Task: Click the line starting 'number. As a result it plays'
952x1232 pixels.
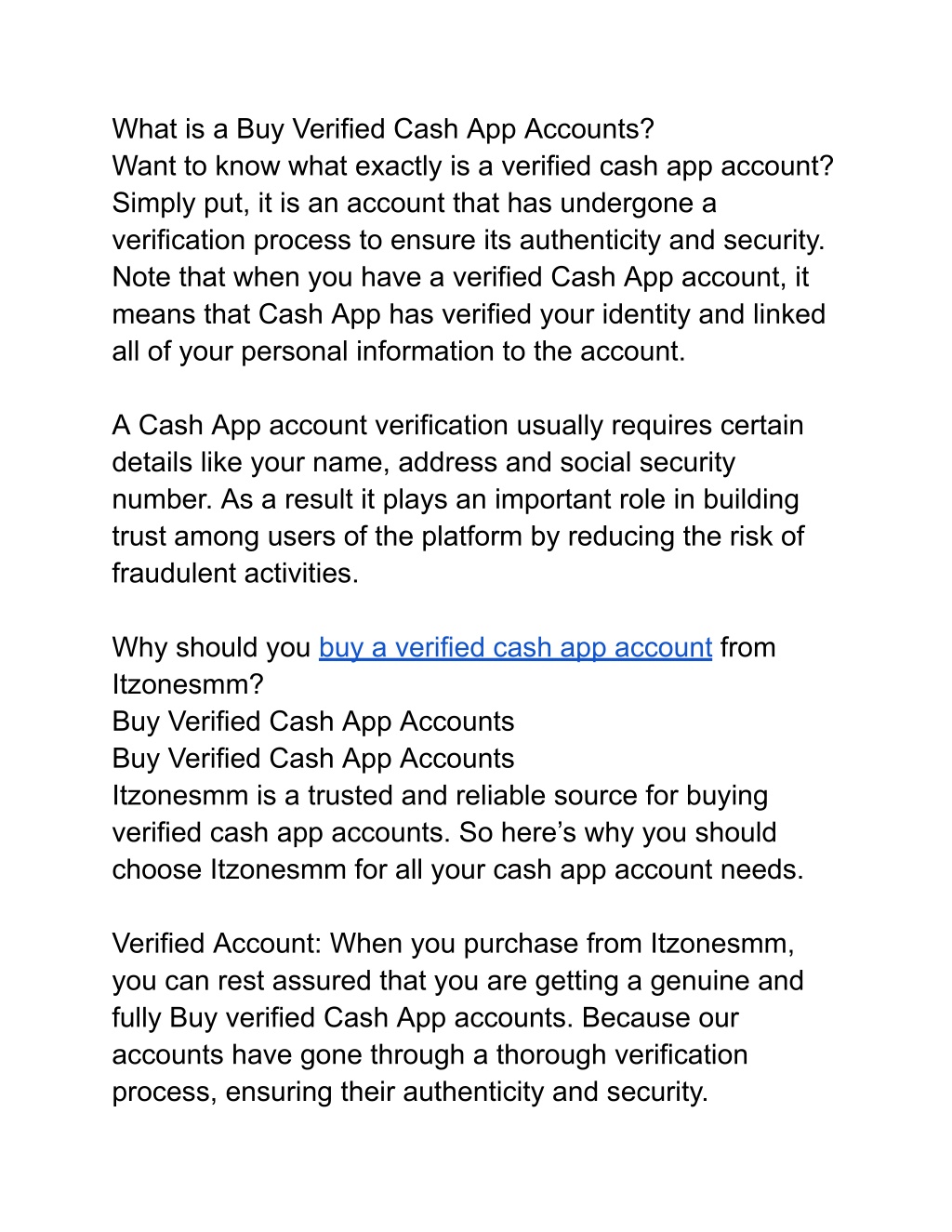Action: (456, 500)
